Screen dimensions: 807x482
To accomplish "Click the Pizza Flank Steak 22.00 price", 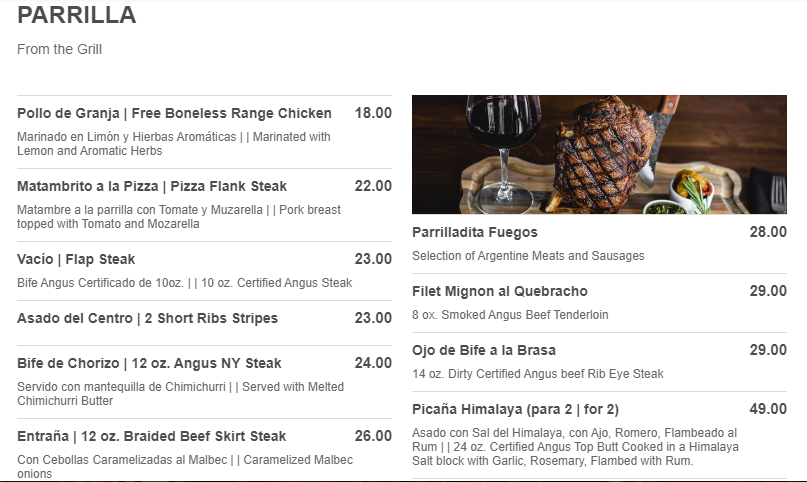I will click(x=373, y=186).
